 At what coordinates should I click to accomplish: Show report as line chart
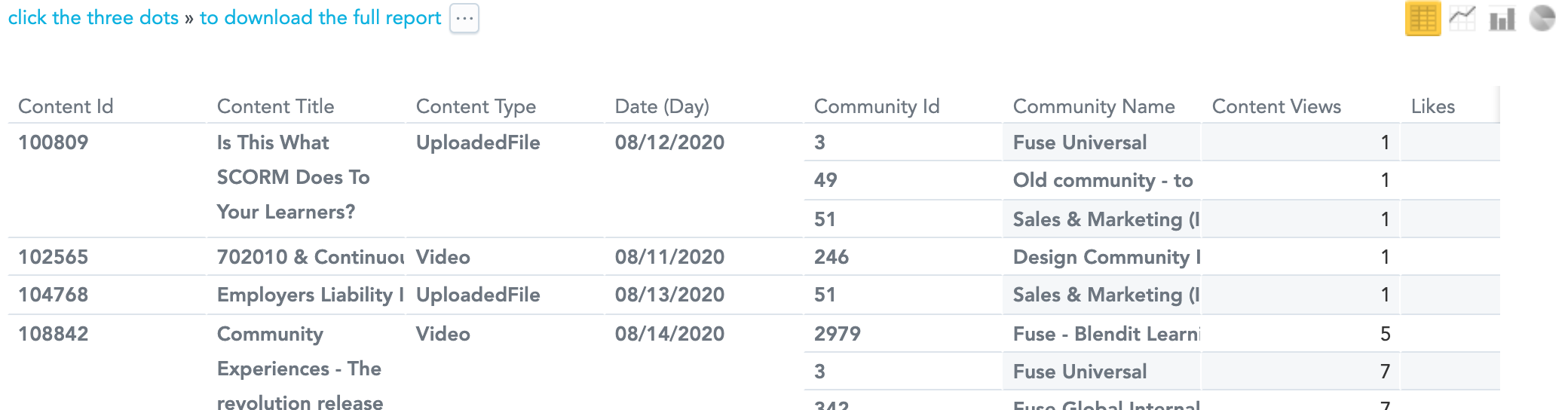(1462, 19)
